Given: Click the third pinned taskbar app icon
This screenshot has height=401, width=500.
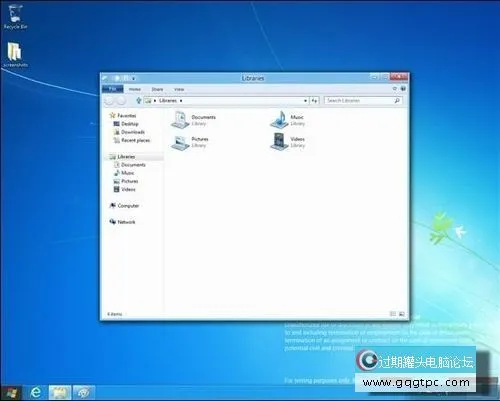Looking at the screenshot, I should [x=83, y=393].
